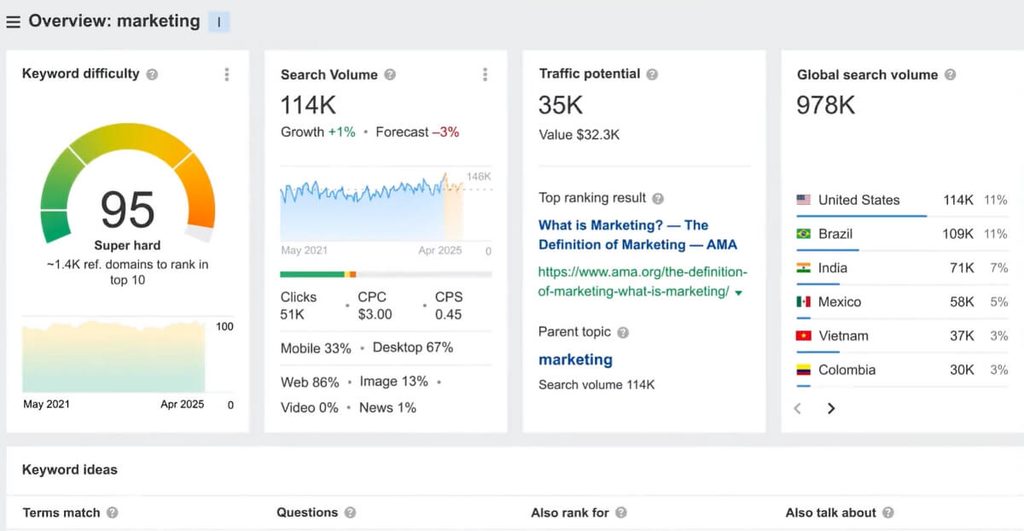Screen dimensions: 1024x531
Task: Click the blue info badge after marketing title
Action: point(219,22)
